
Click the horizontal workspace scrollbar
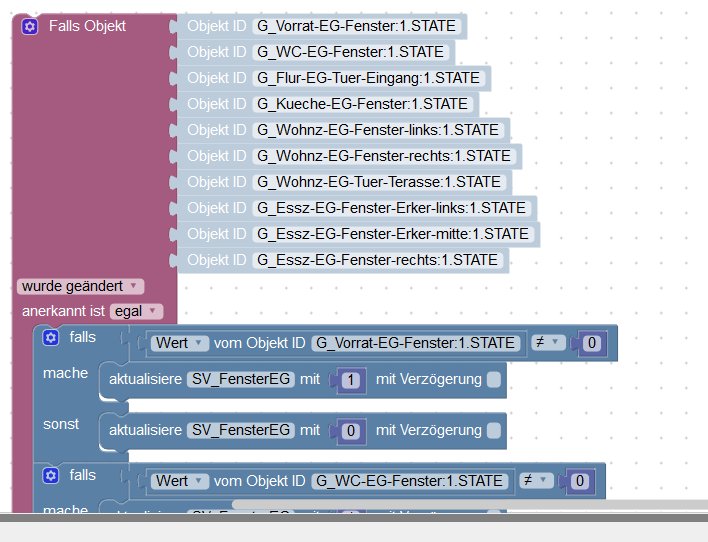(x=470, y=504)
